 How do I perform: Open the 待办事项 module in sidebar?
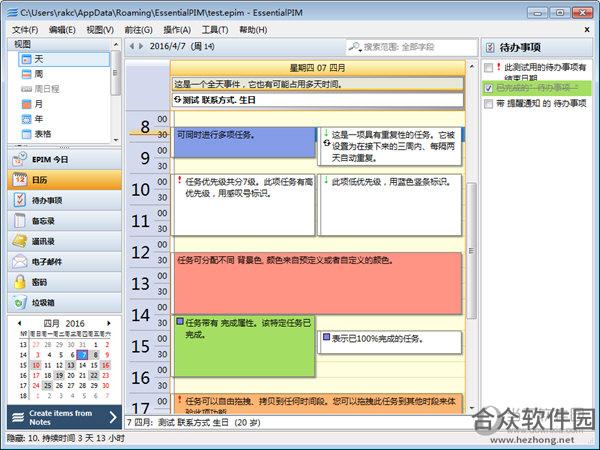(64, 200)
